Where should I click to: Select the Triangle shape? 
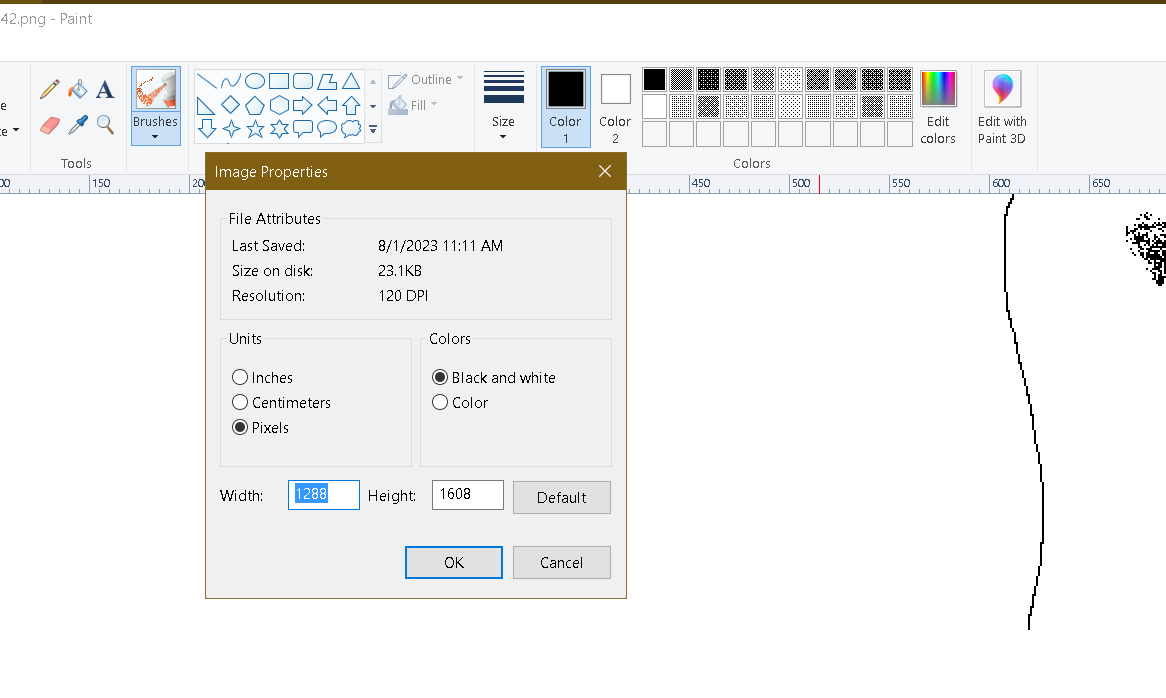(351, 81)
